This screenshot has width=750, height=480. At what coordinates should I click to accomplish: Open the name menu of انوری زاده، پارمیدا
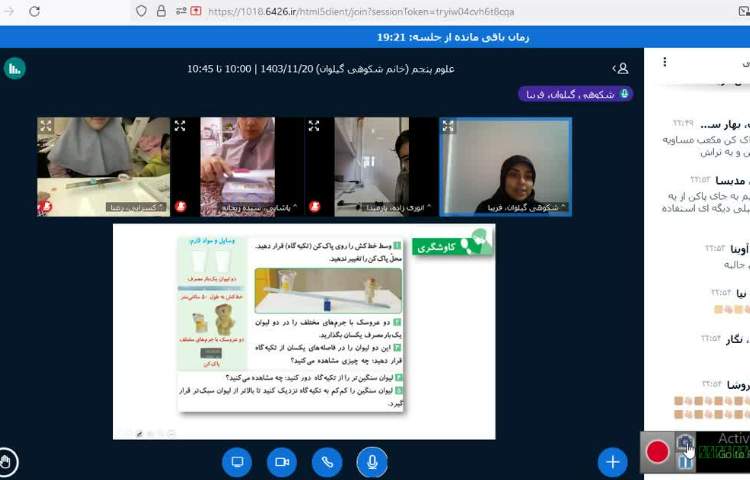point(398,207)
